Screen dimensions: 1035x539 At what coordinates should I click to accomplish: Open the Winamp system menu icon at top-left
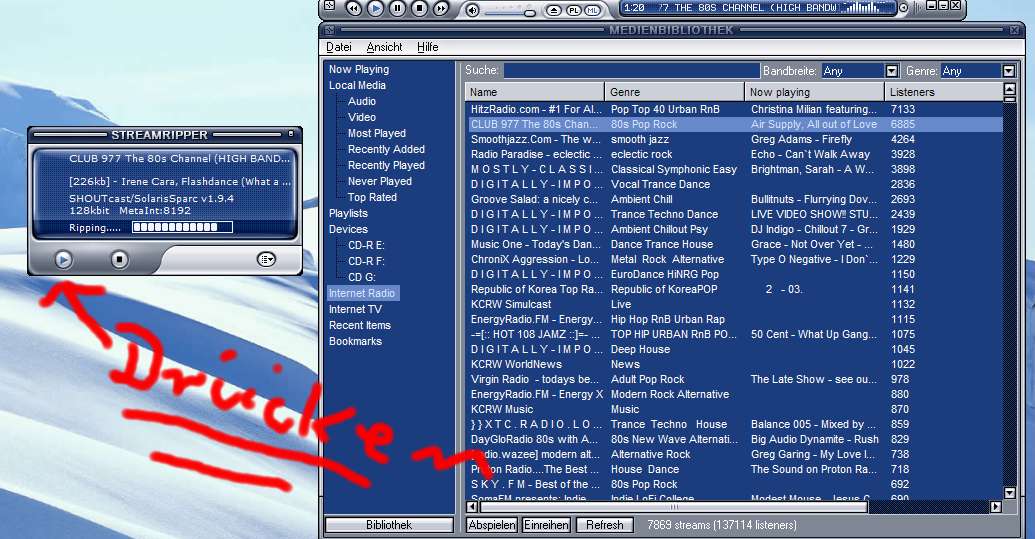330,6
